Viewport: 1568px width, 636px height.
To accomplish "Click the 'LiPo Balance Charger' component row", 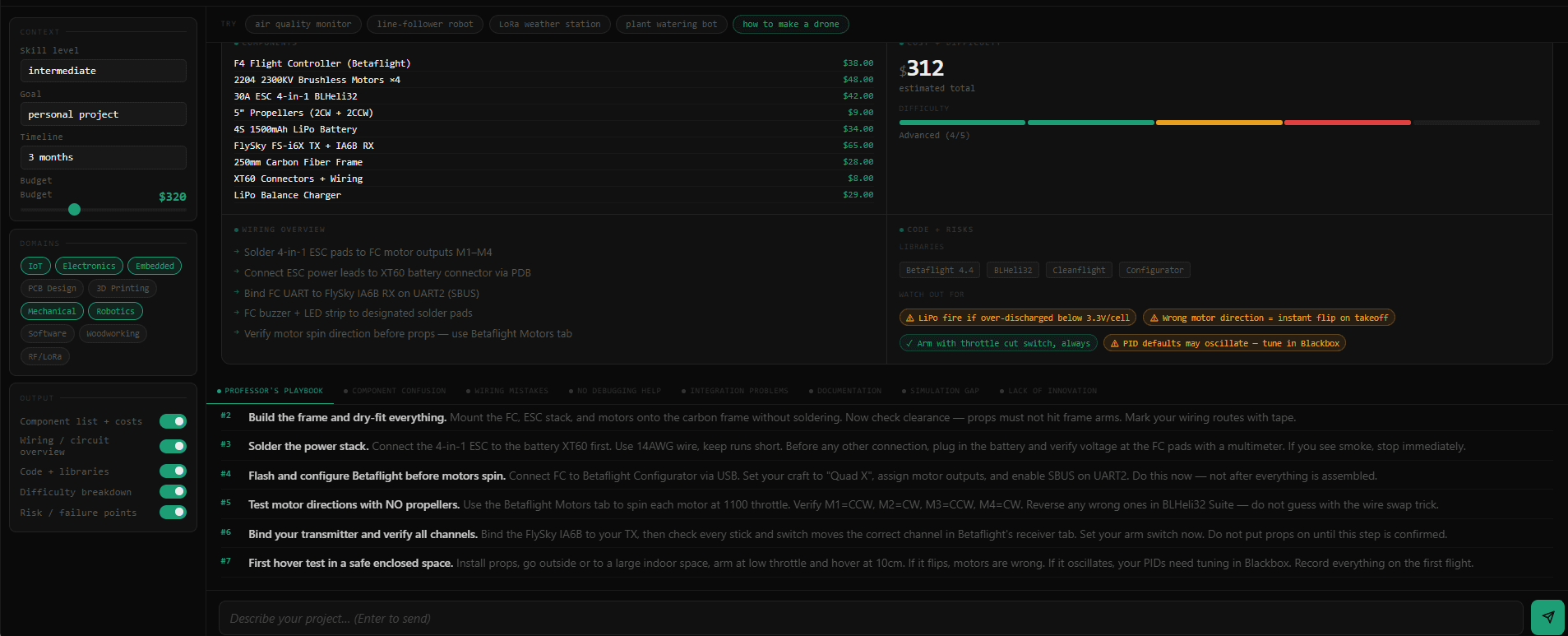I will pos(553,195).
